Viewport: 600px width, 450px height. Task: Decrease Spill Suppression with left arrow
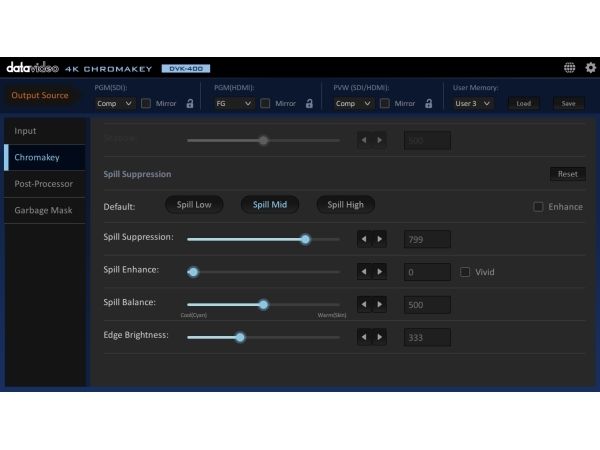tap(364, 239)
